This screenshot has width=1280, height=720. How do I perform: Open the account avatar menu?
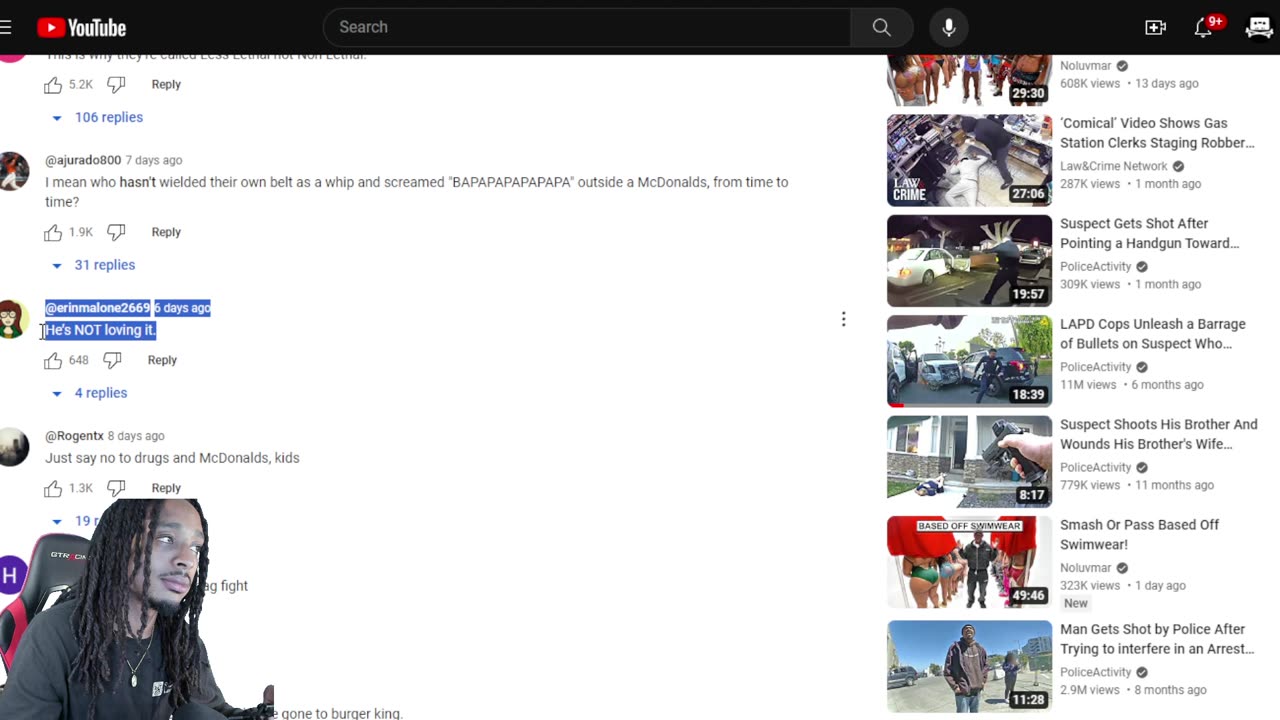pos(1259,27)
